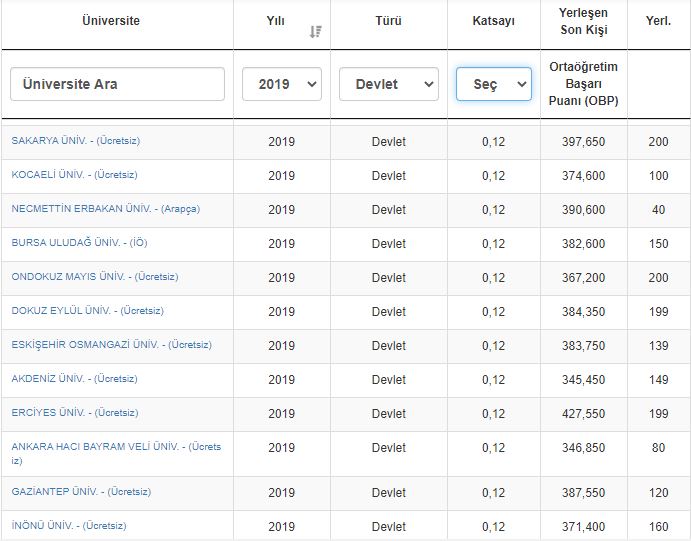The image size is (691, 541).
Task: Click placement count 40 in Necmettin Erbakan row
Action: [x=658, y=210]
